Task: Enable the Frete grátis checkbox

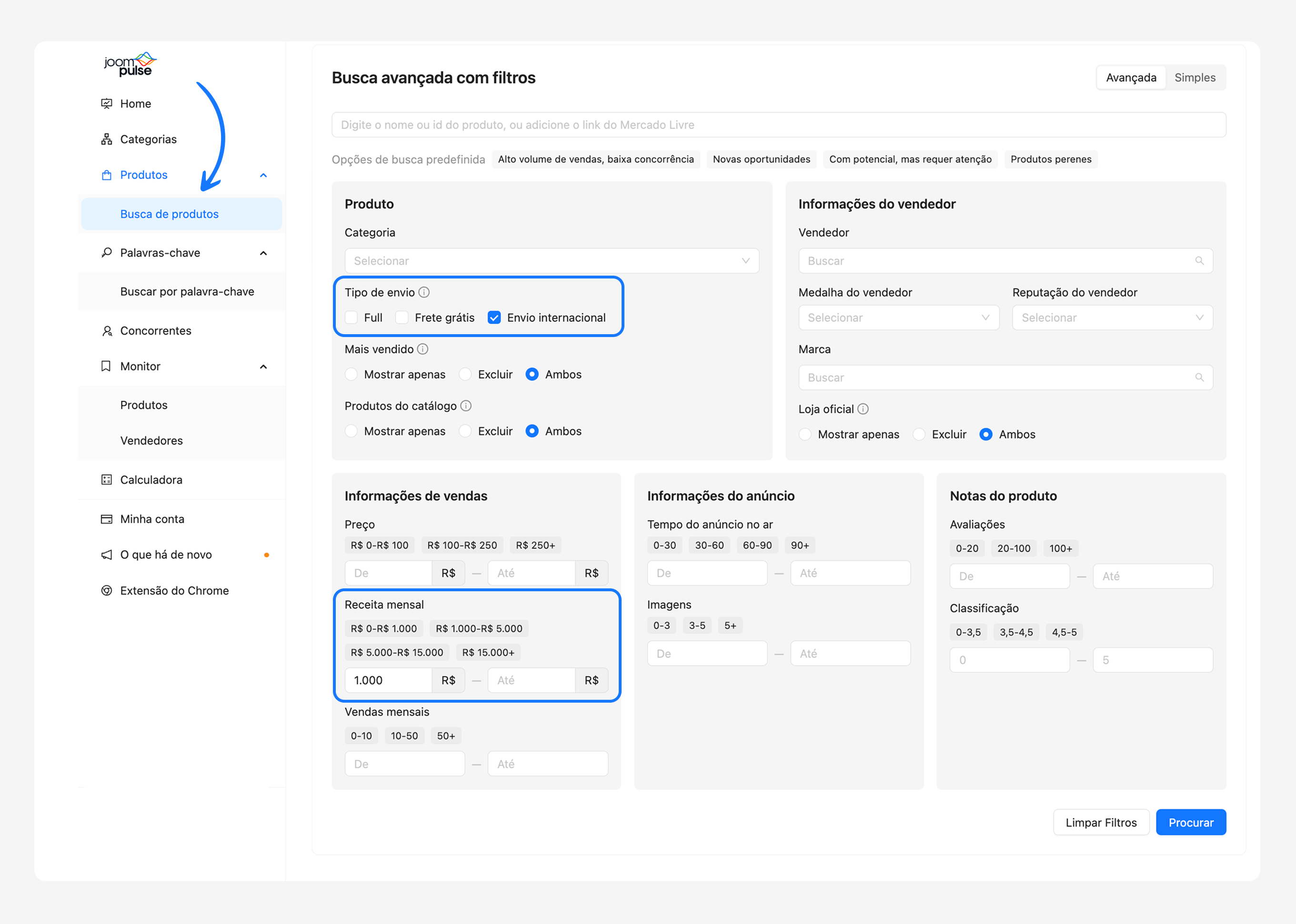Action: (402, 318)
